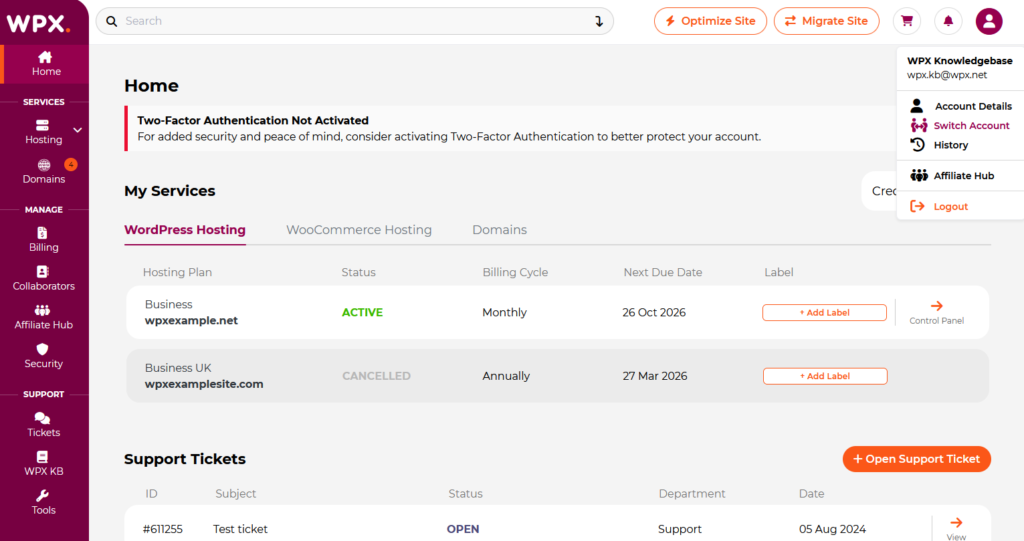Click the WPX logo
The width and height of the screenshot is (1024, 541).
click(37, 23)
